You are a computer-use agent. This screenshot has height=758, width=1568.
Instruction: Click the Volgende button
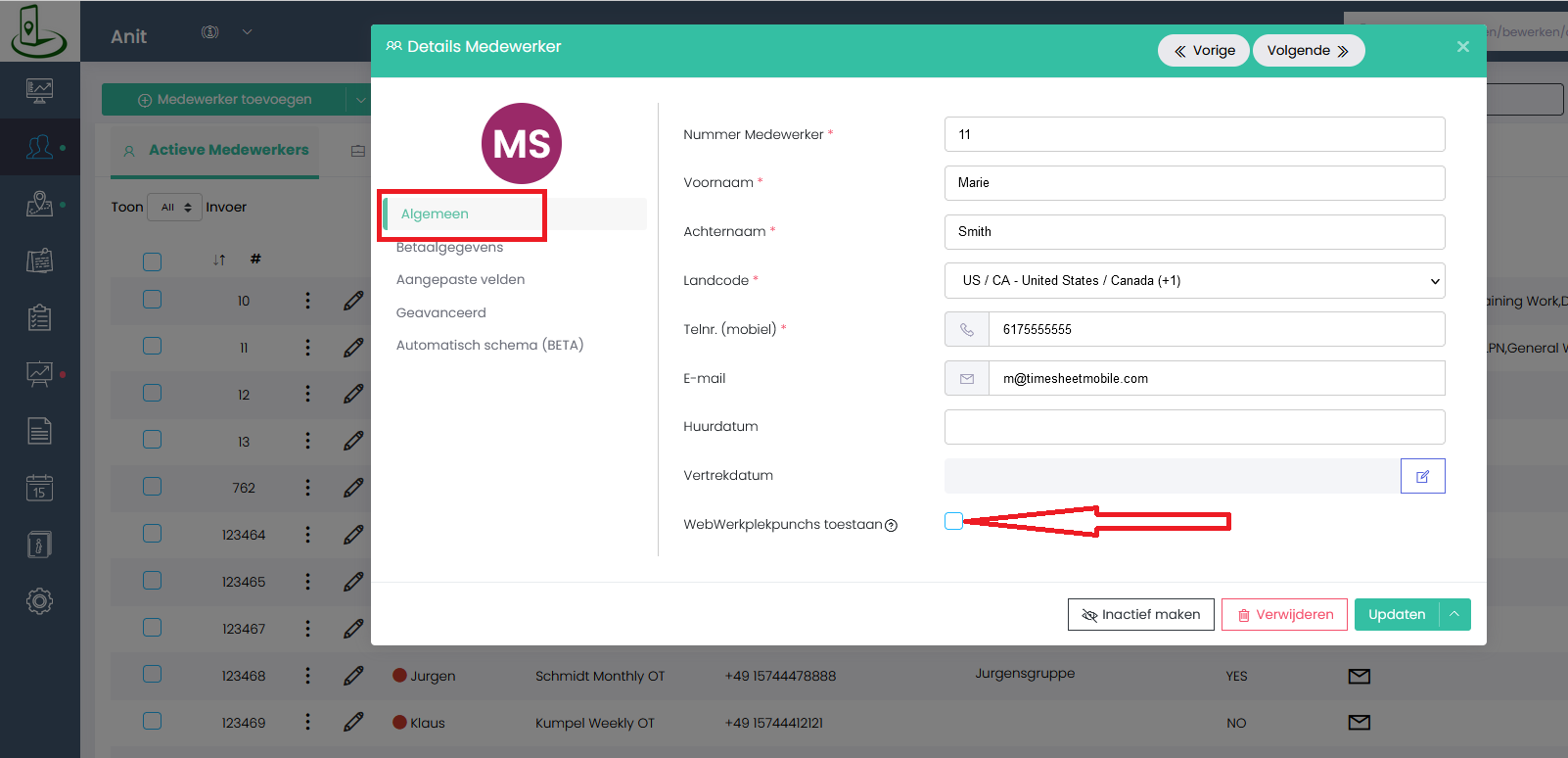pyautogui.click(x=1308, y=51)
